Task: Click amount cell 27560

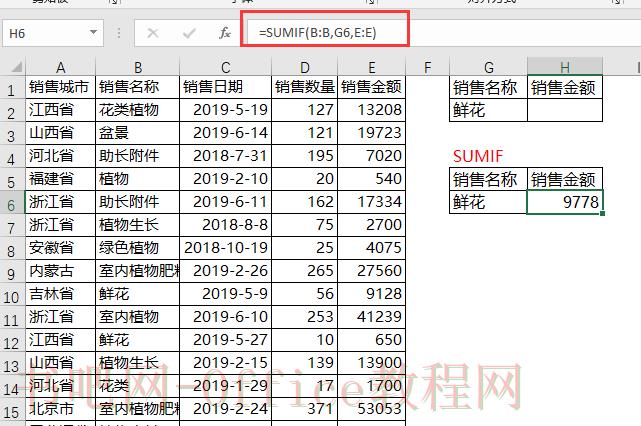Action: [x=372, y=271]
